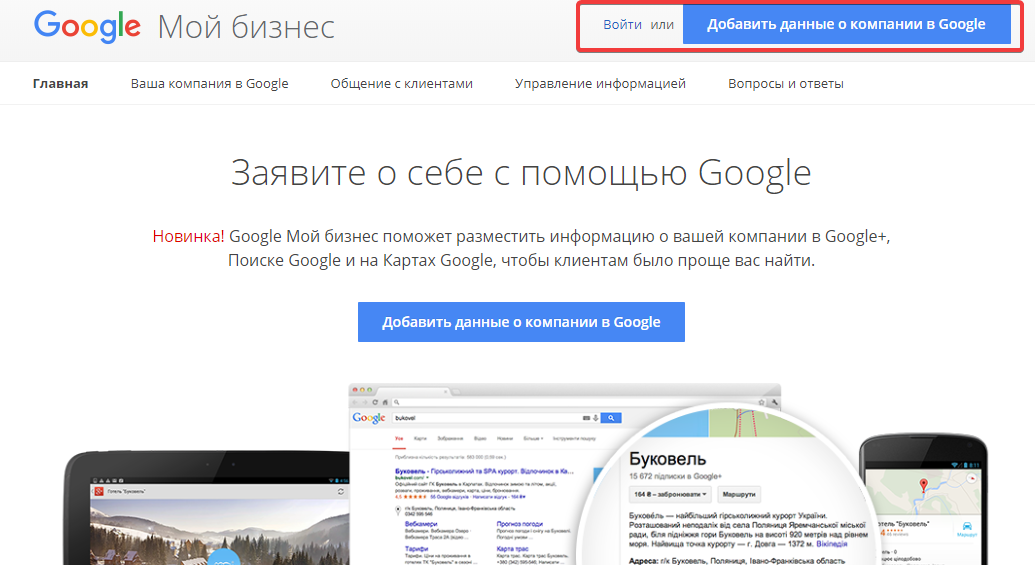Click the Google logo in header
This screenshot has height=565, width=1035.
click(87, 26)
